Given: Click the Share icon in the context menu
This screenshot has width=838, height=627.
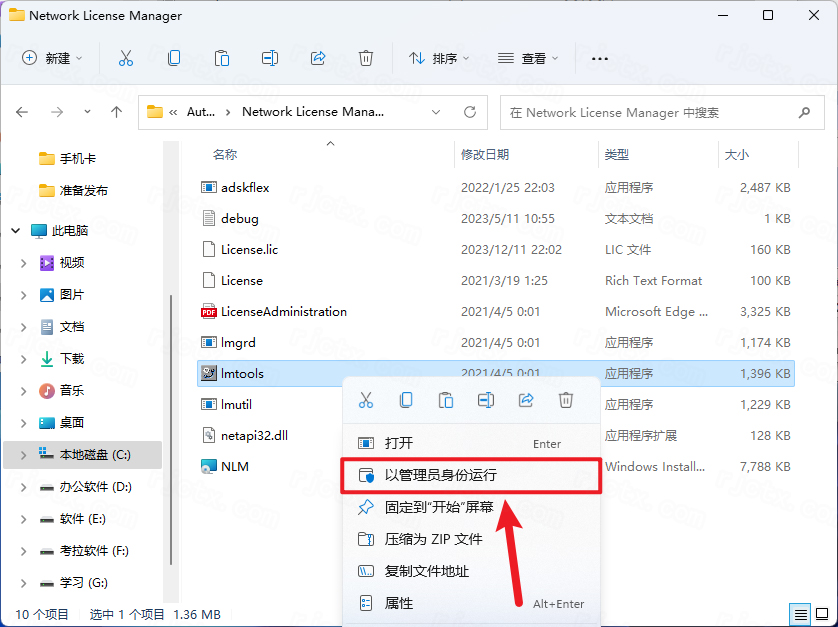Looking at the screenshot, I should [526, 400].
